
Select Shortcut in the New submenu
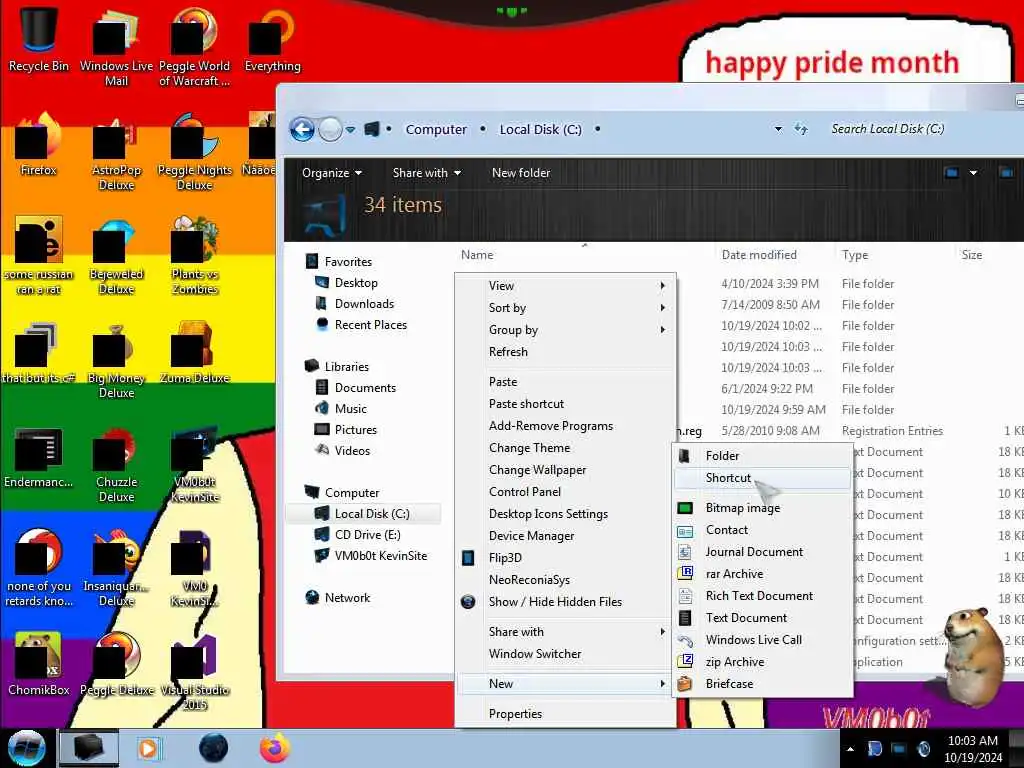click(763, 478)
